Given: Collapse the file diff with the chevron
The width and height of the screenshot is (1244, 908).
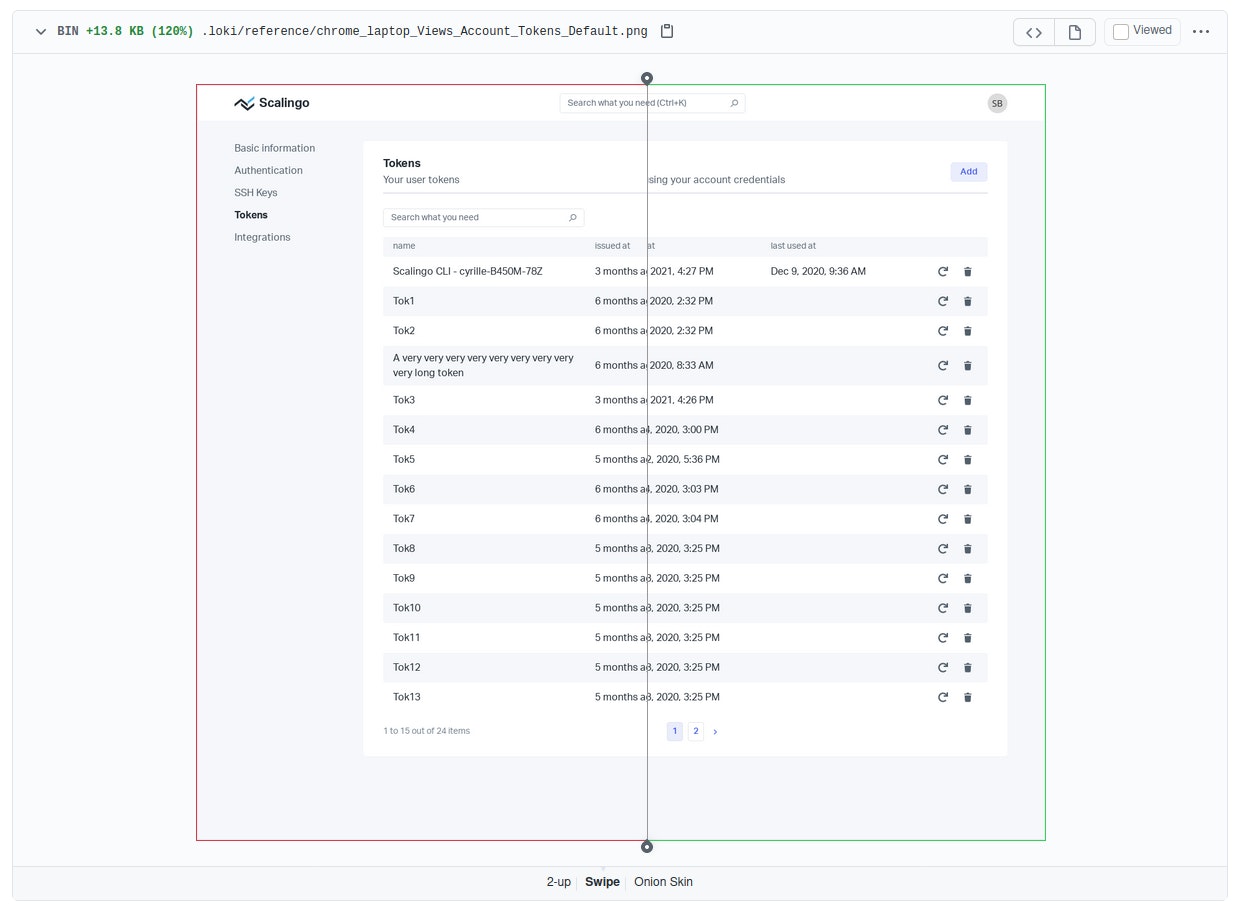Looking at the screenshot, I should tap(40, 31).
